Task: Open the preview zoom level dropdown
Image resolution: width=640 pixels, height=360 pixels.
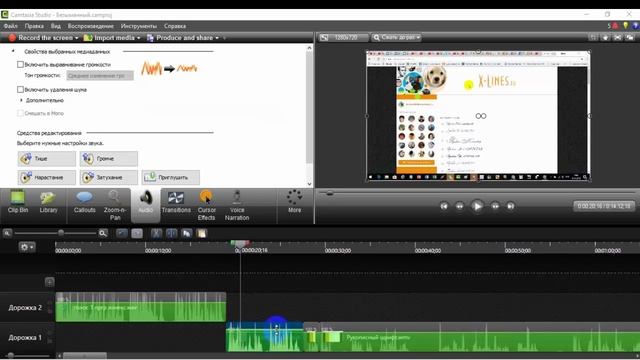Action: [x=396, y=38]
